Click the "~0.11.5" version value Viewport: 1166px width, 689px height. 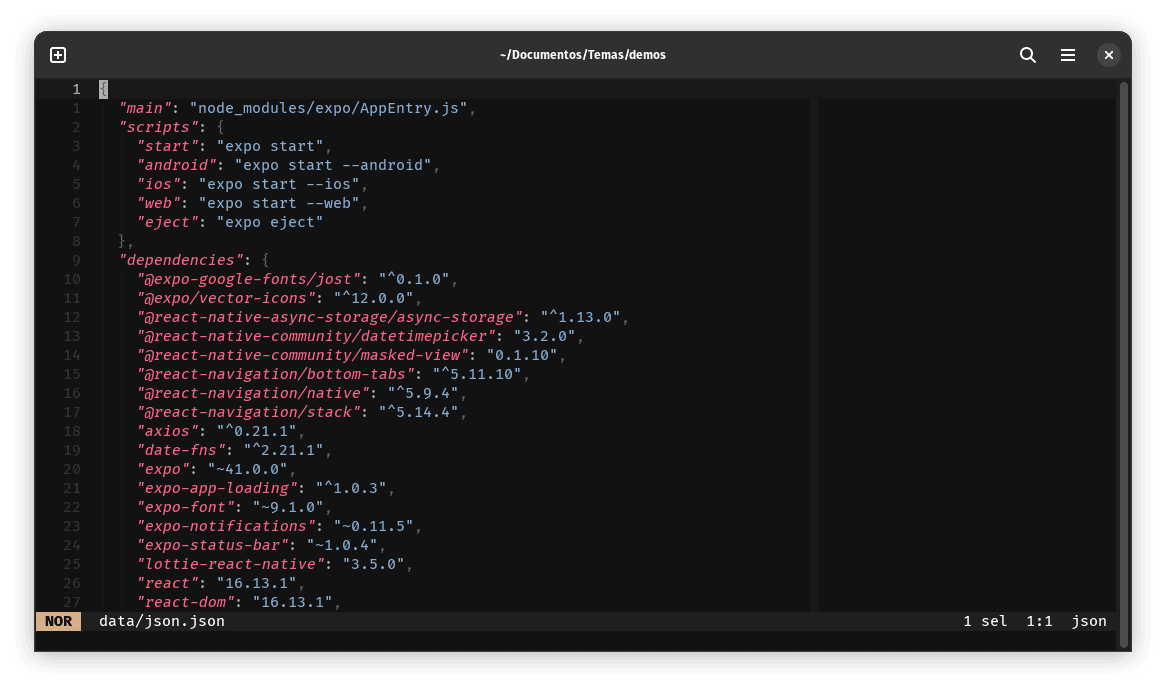(x=373, y=526)
